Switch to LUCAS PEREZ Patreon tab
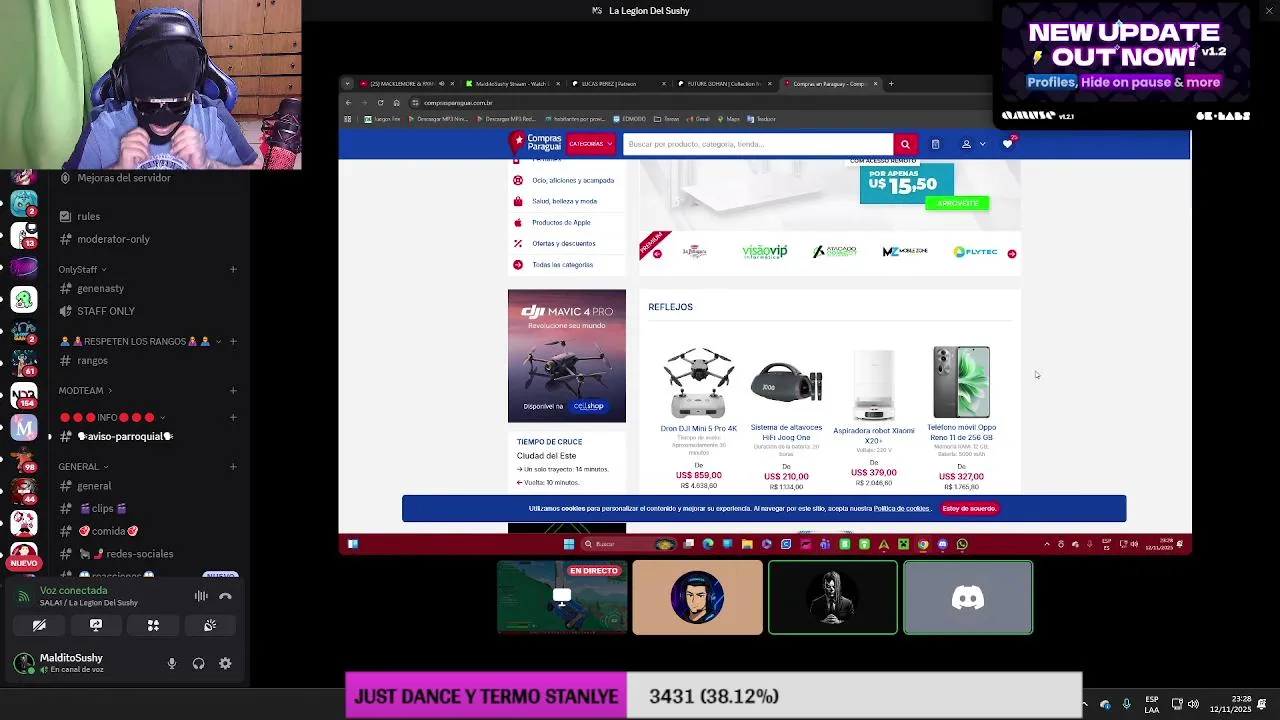Image resolution: width=1280 pixels, height=720 pixels. (x=616, y=84)
